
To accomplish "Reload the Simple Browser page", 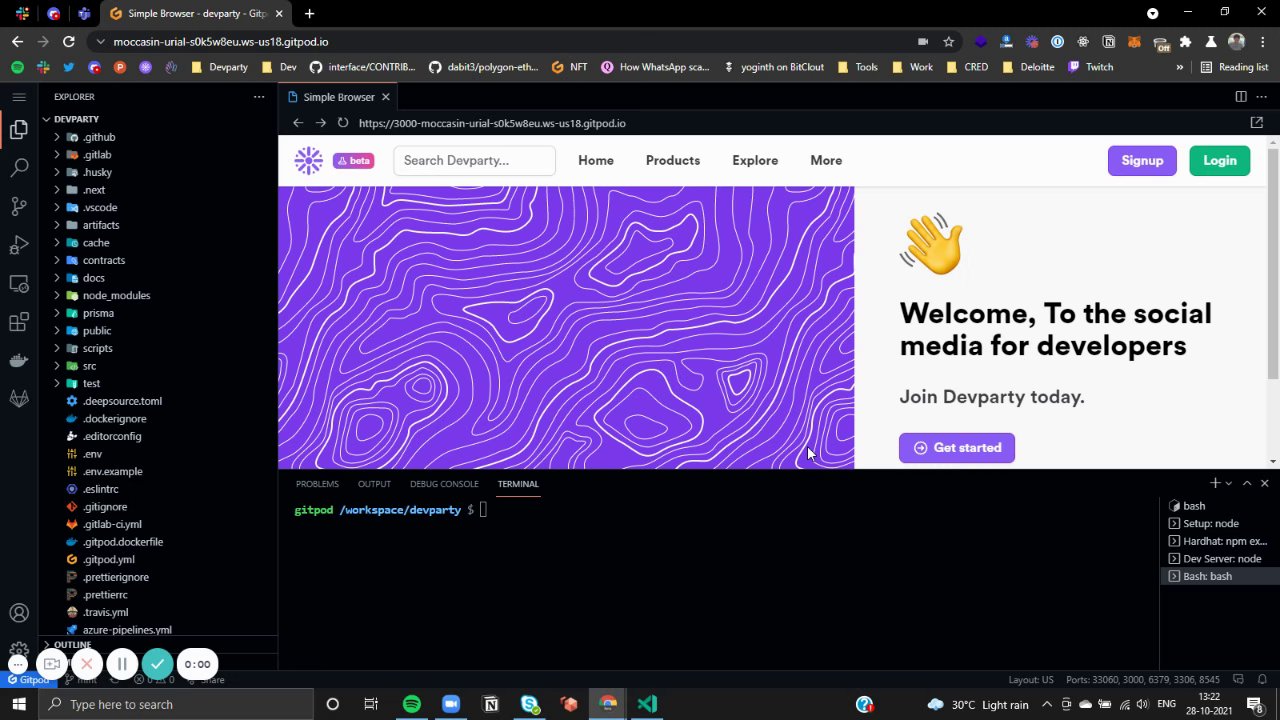I will click(343, 123).
